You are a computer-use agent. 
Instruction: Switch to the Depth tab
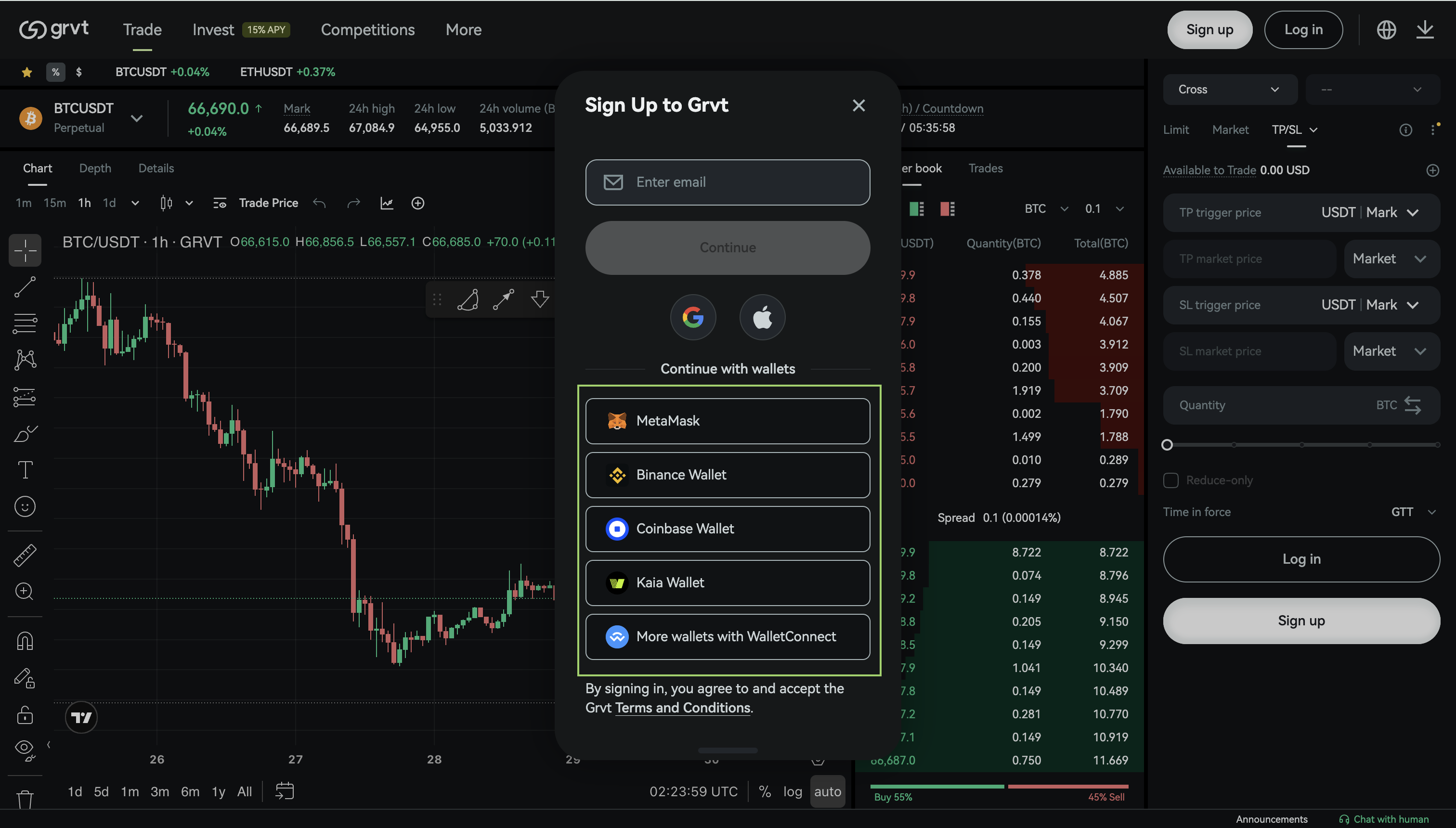point(95,168)
